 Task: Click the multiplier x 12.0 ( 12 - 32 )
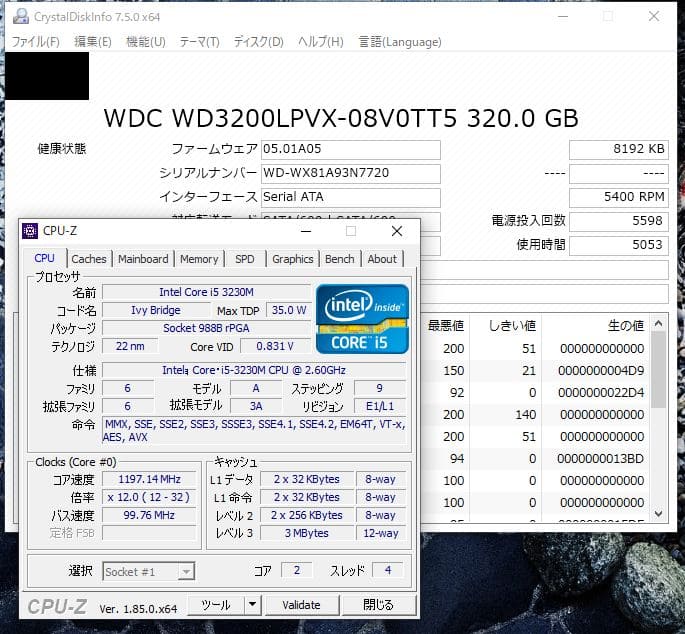pos(149,497)
